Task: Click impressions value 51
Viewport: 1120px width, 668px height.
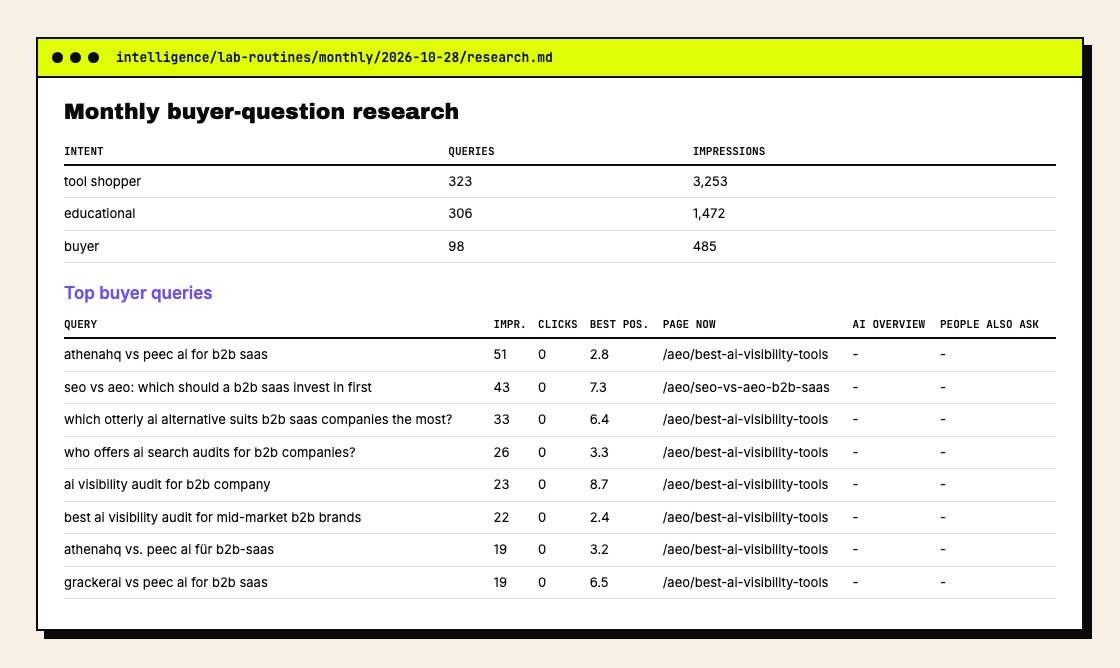Action: 500,354
